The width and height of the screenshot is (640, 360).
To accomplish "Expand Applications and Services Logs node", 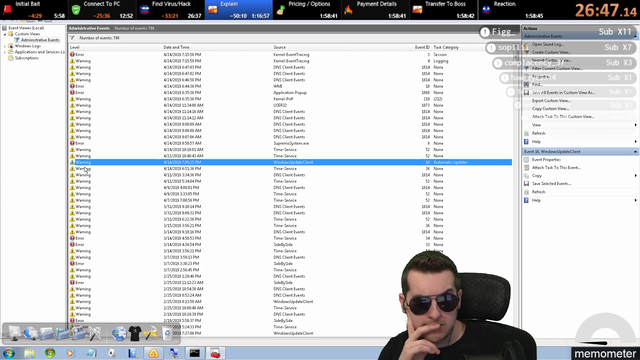I will pyautogui.click(x=5, y=52).
